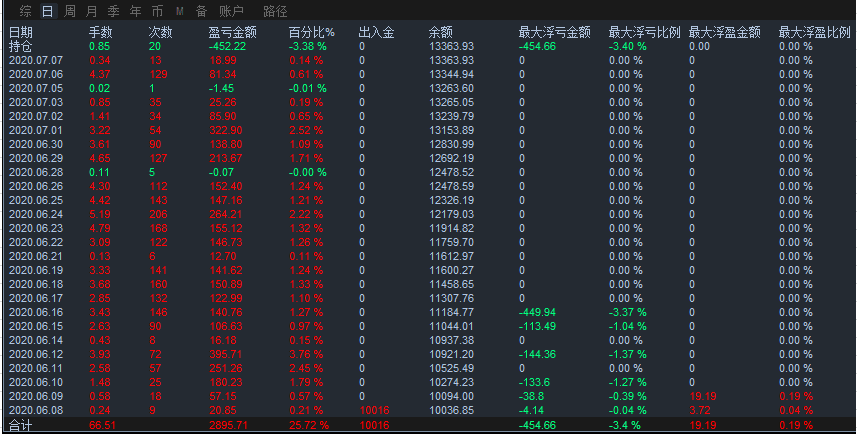Click the 最大浮盈比例 column header
The width and height of the screenshot is (857, 434).
pyautogui.click(x=814, y=33)
